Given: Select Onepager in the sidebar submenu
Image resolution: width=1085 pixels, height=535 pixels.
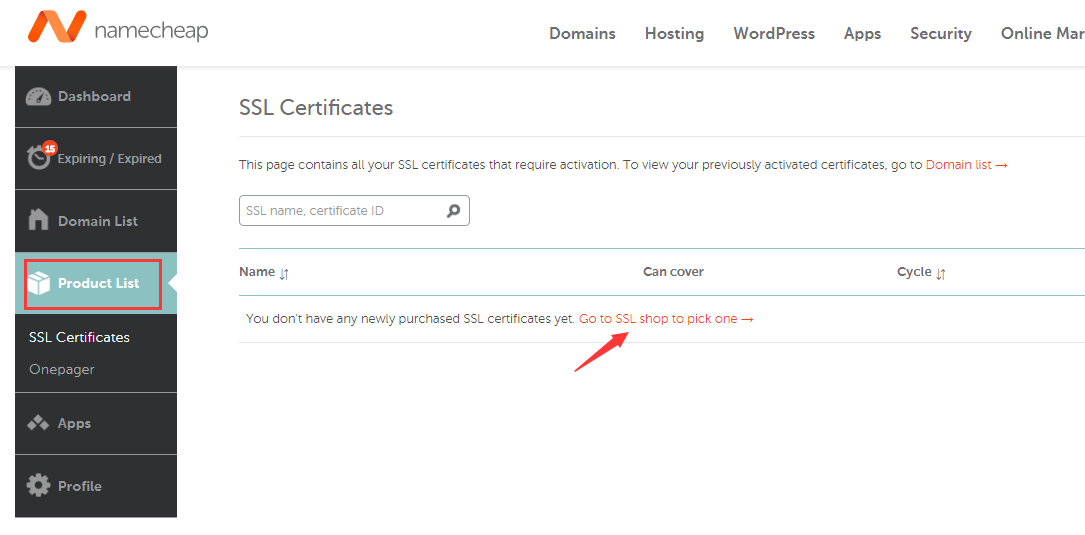Looking at the screenshot, I should point(62,369).
